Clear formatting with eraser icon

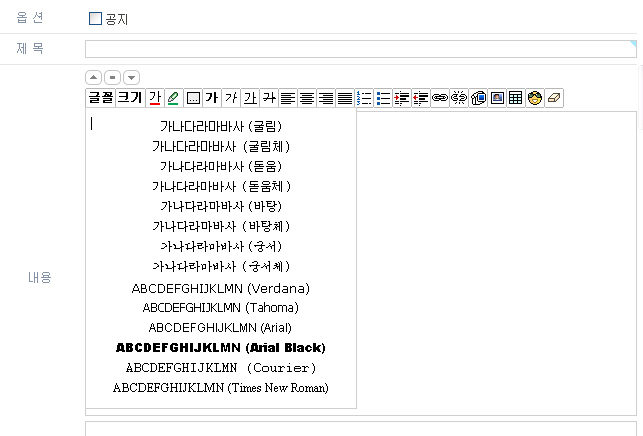click(x=554, y=98)
